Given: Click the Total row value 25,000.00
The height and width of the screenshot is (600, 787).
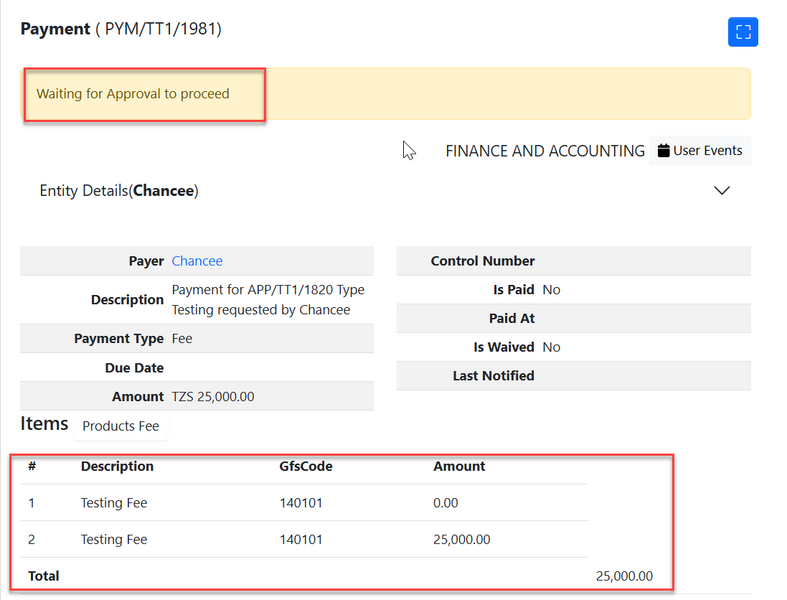Looking at the screenshot, I should [x=624, y=576].
